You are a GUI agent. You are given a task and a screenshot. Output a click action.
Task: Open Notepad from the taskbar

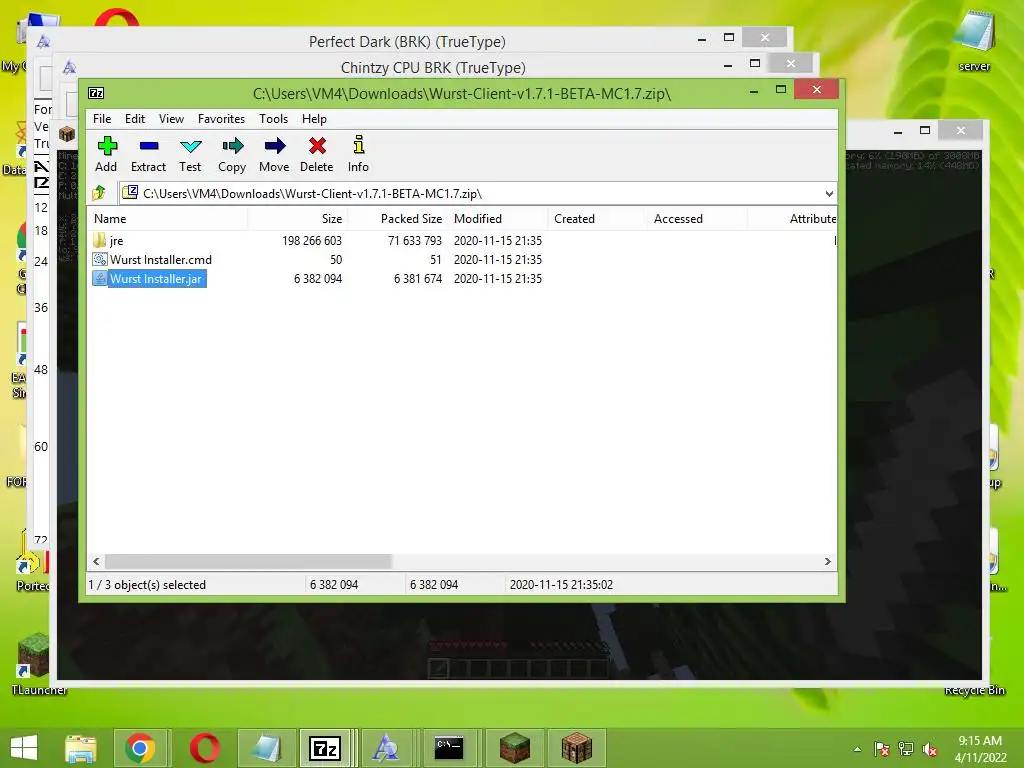(x=266, y=748)
